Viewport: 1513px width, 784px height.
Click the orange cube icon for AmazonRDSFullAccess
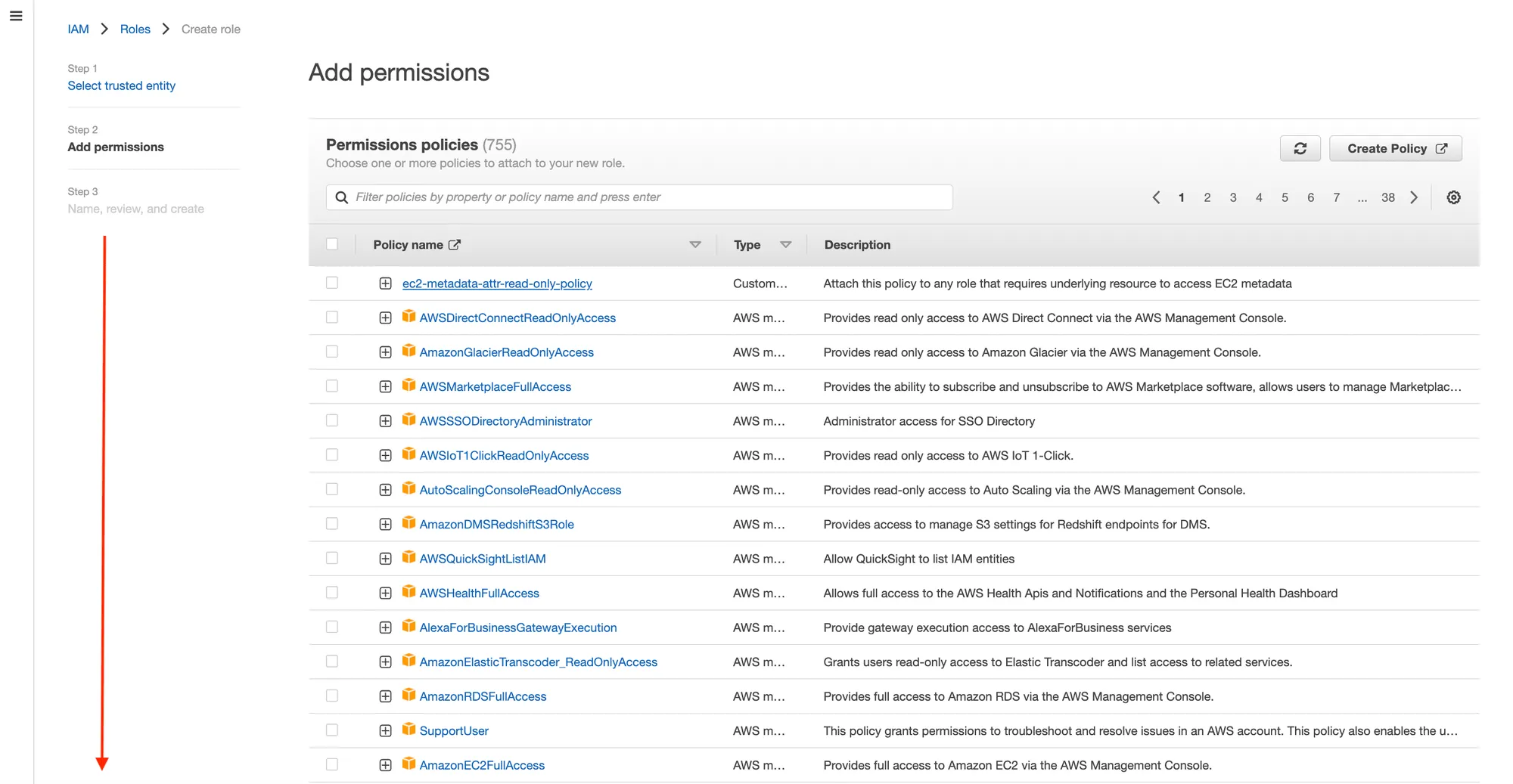point(409,695)
